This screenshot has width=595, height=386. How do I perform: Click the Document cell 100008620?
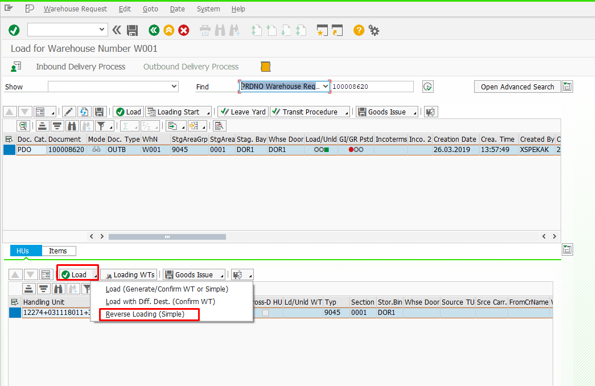tap(66, 150)
